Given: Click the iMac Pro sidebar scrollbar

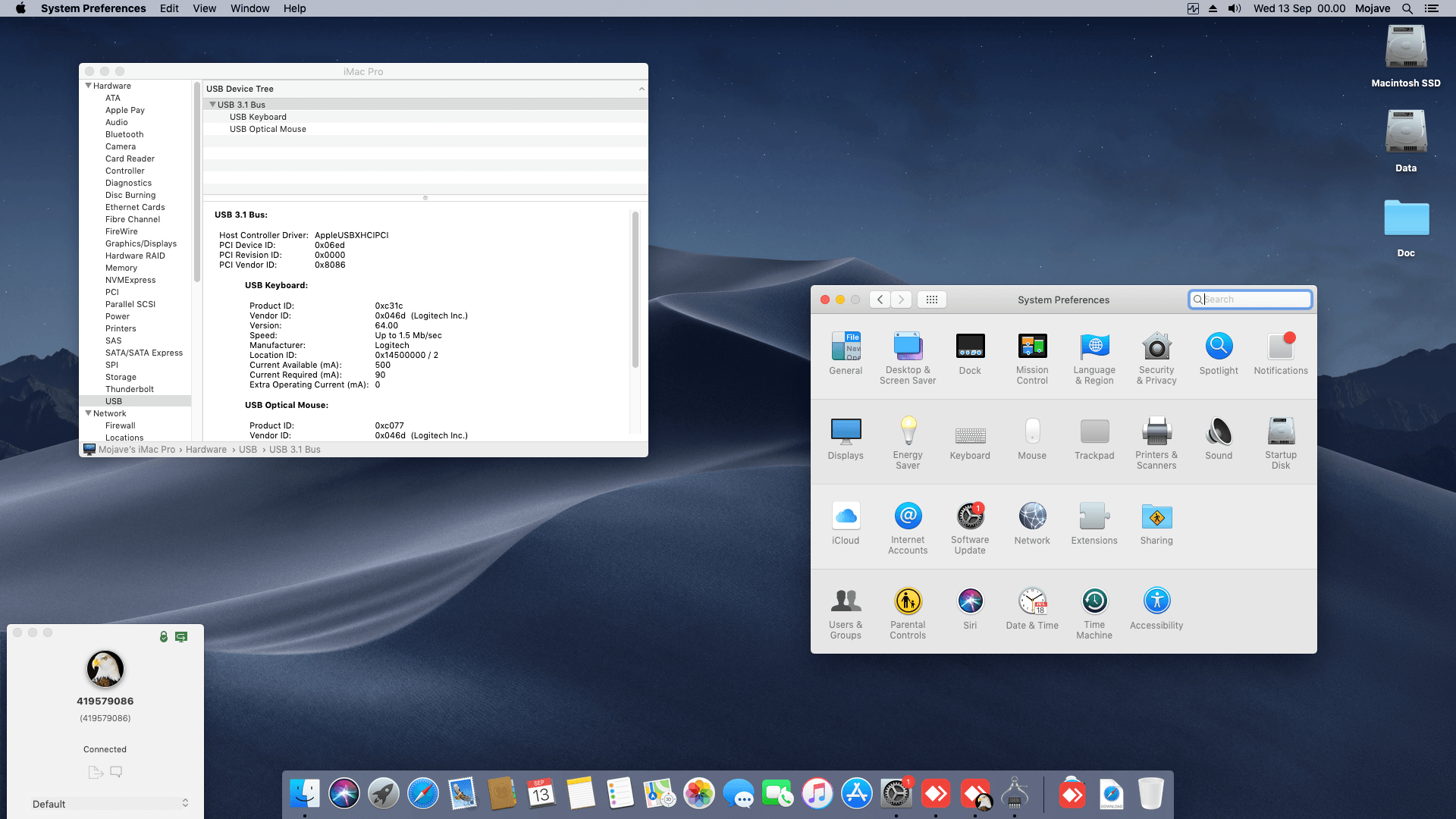Looking at the screenshot, I should tap(197, 182).
